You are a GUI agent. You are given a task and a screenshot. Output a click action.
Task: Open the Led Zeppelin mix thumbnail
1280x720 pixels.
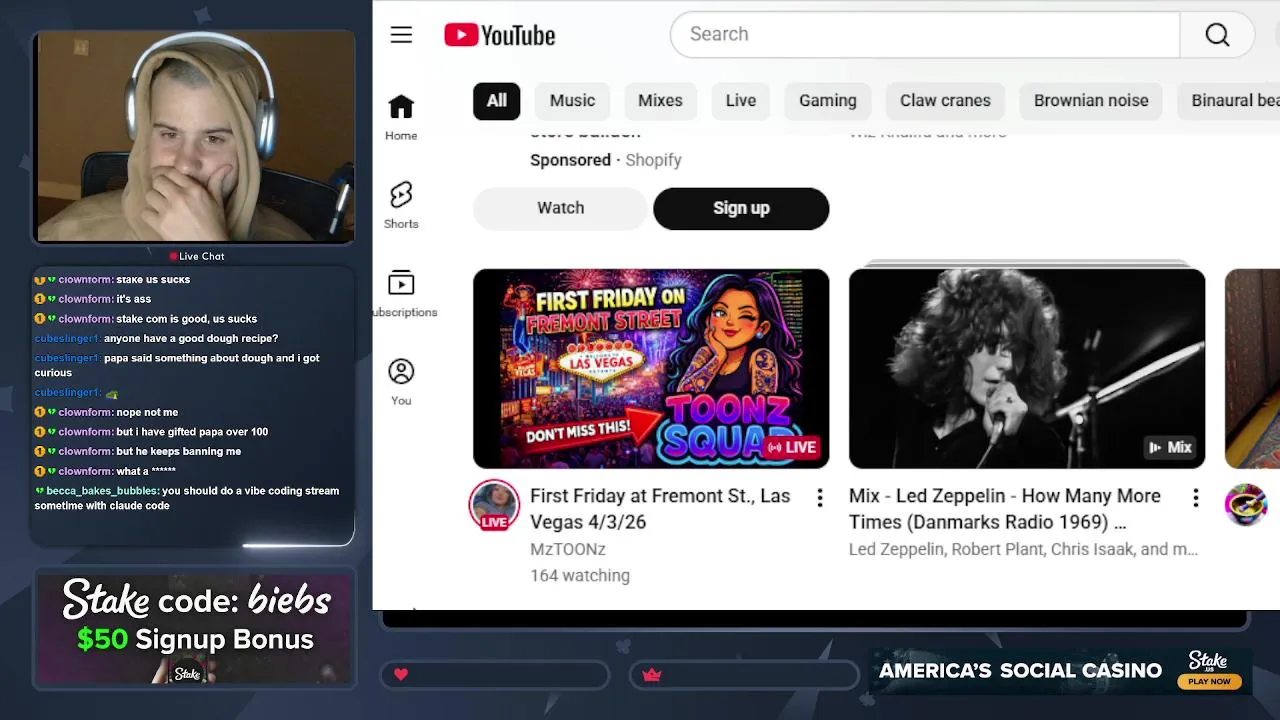point(1027,368)
